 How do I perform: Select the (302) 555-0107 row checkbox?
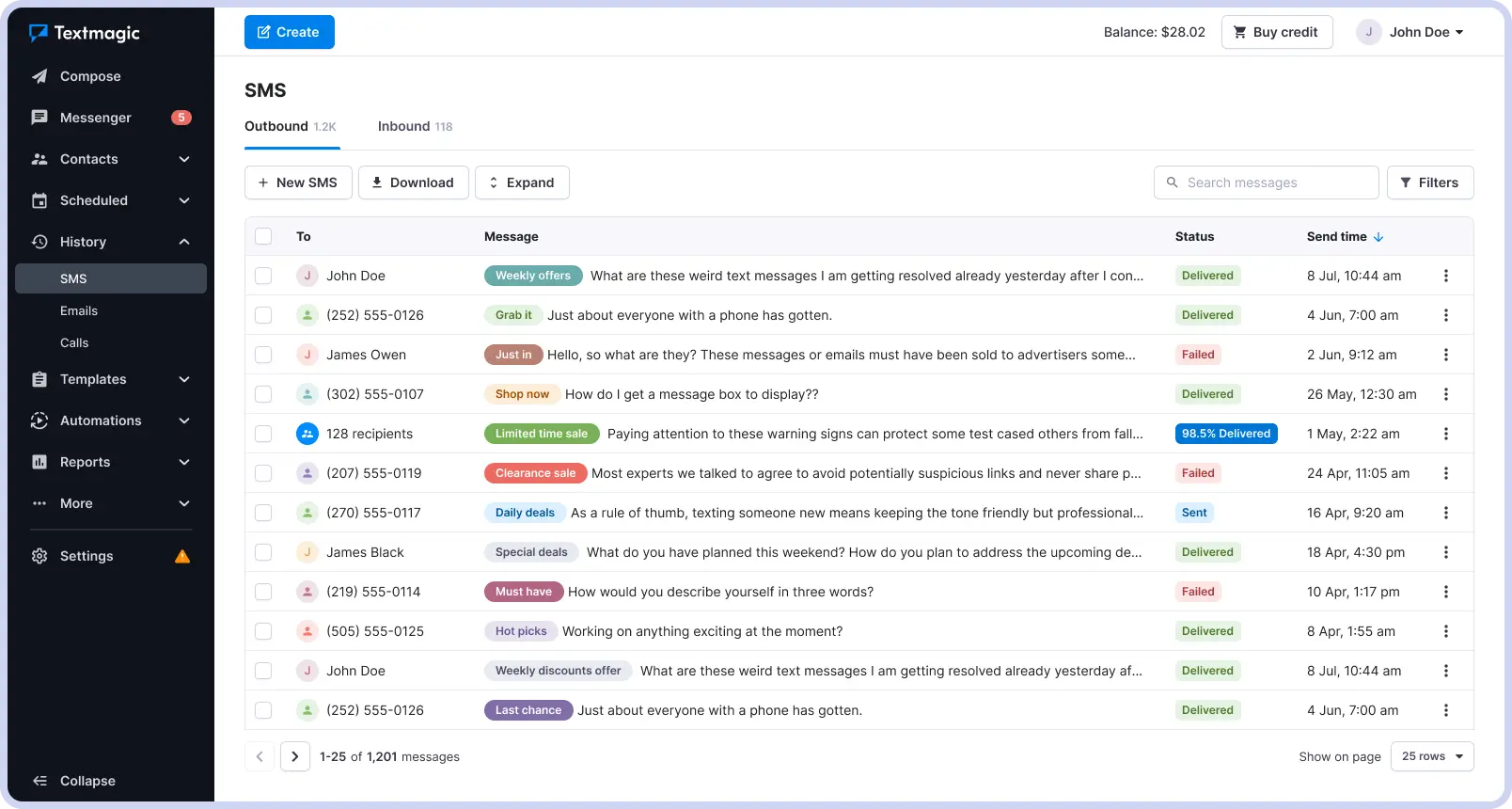tap(263, 394)
